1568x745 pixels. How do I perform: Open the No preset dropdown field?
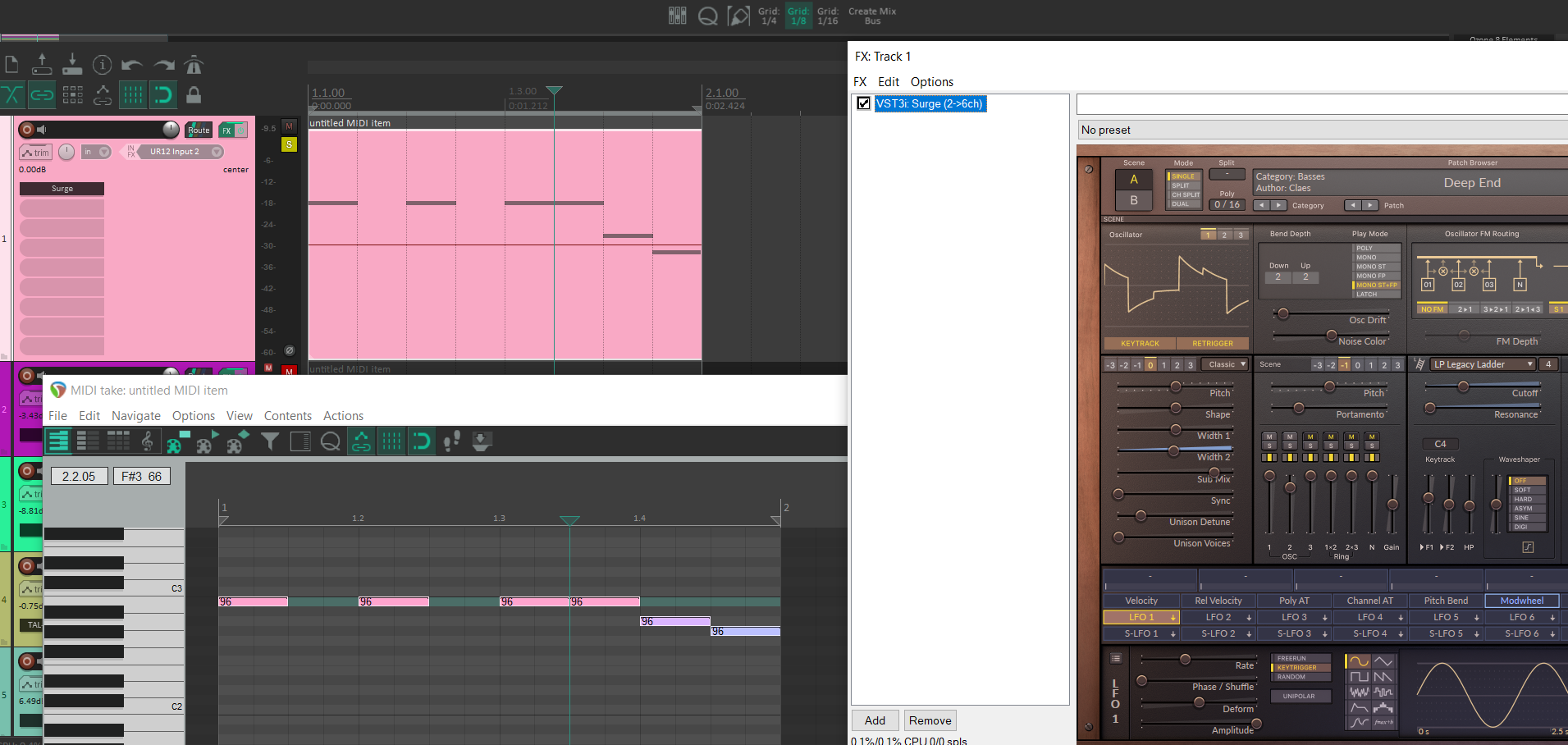(x=1322, y=130)
